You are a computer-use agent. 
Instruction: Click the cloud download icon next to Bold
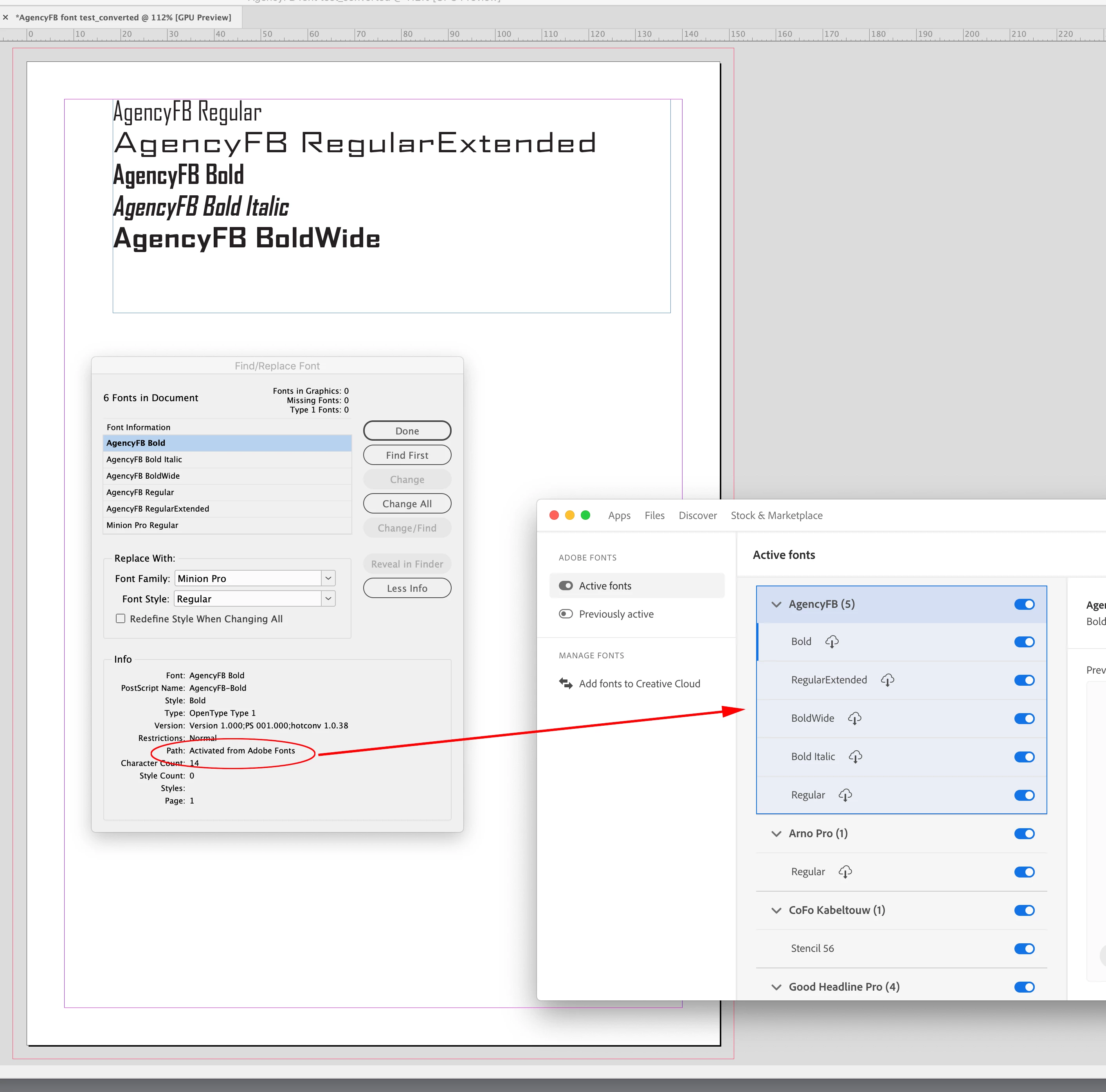832,642
